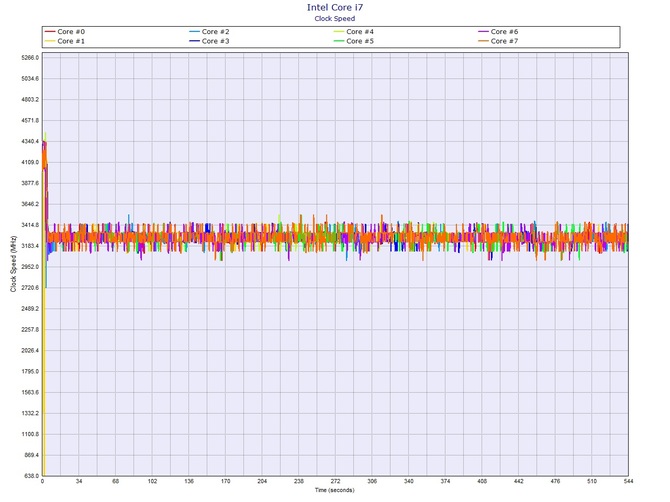The height and width of the screenshot is (502, 670).
Task: Click the orange Core #7 legend line
Action: pyautogui.click(x=483, y=41)
